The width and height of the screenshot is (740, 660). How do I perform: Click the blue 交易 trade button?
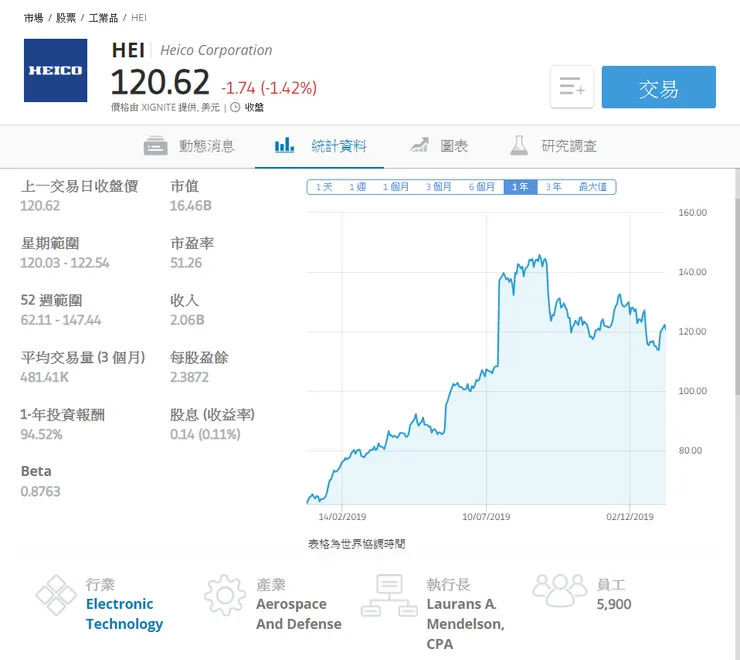[x=658, y=87]
